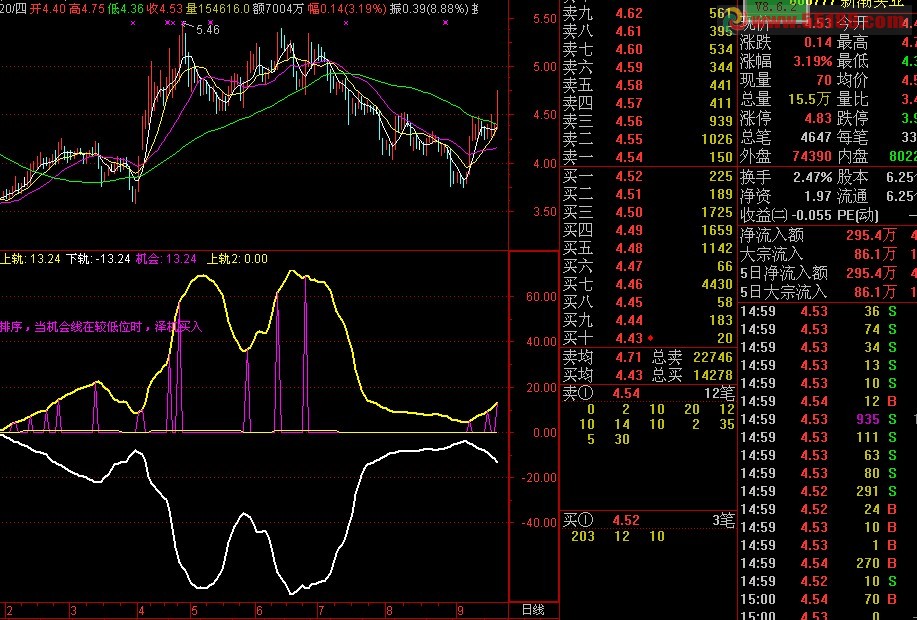Click the 5.46 peak price label
Screen dimensions: 917x620
click(208, 29)
